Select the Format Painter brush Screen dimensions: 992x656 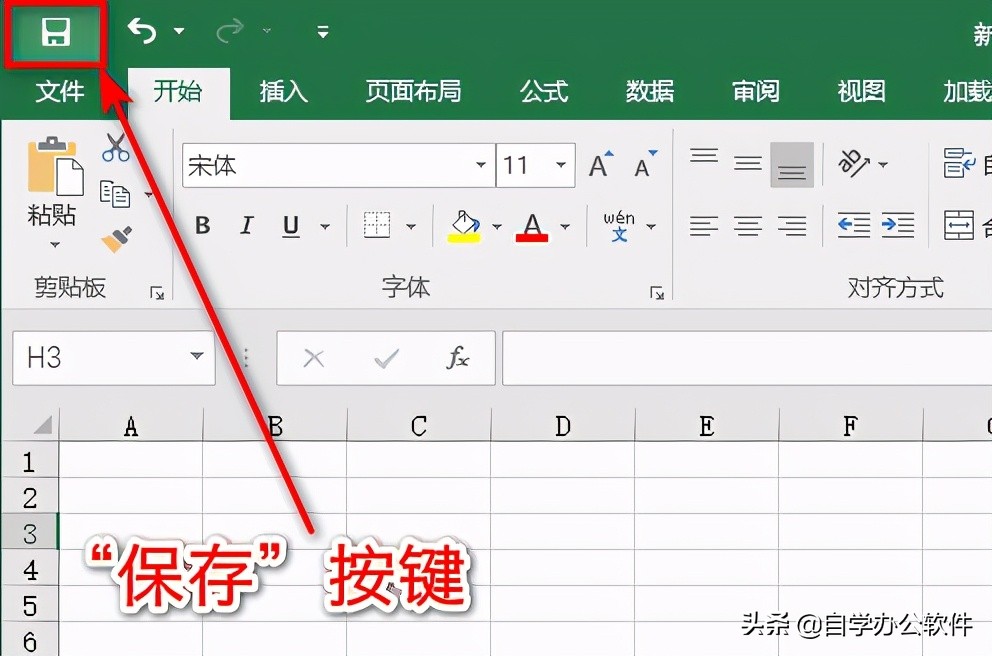(116, 239)
